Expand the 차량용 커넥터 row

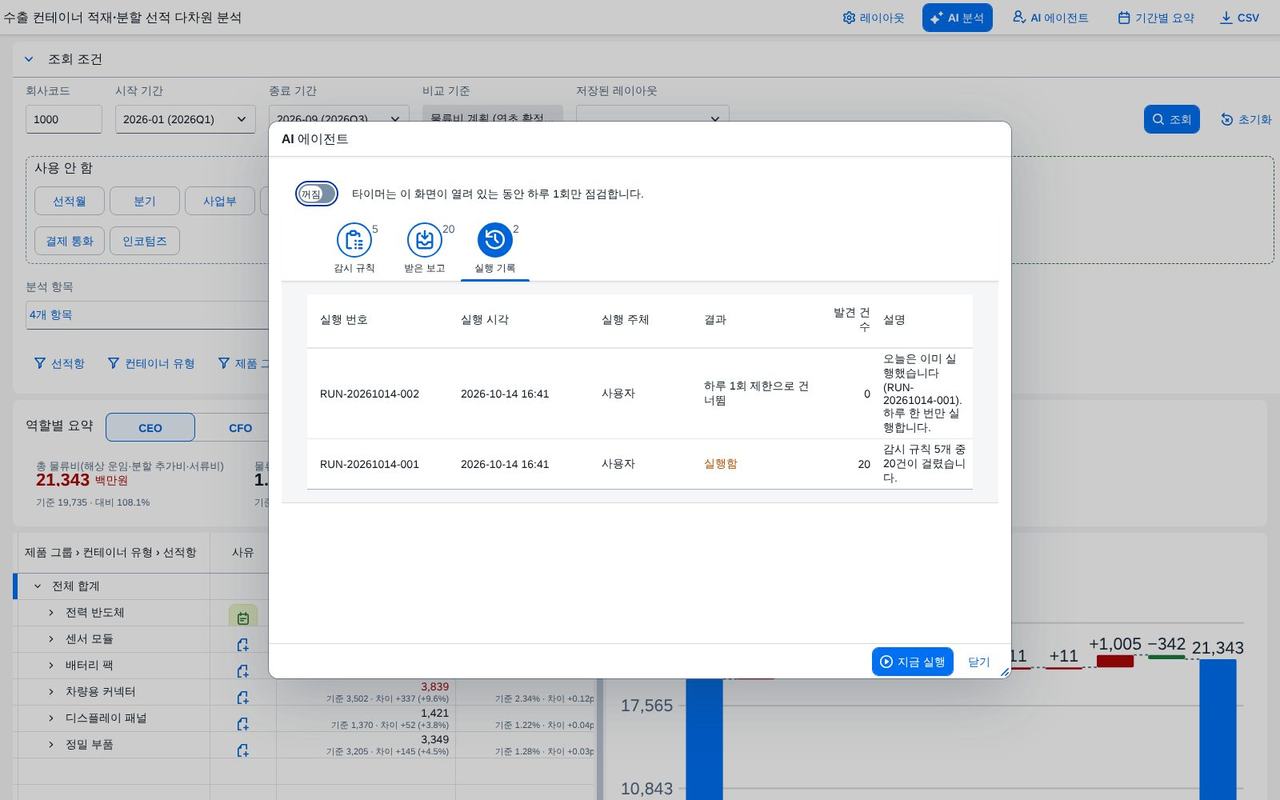[x=52, y=691]
